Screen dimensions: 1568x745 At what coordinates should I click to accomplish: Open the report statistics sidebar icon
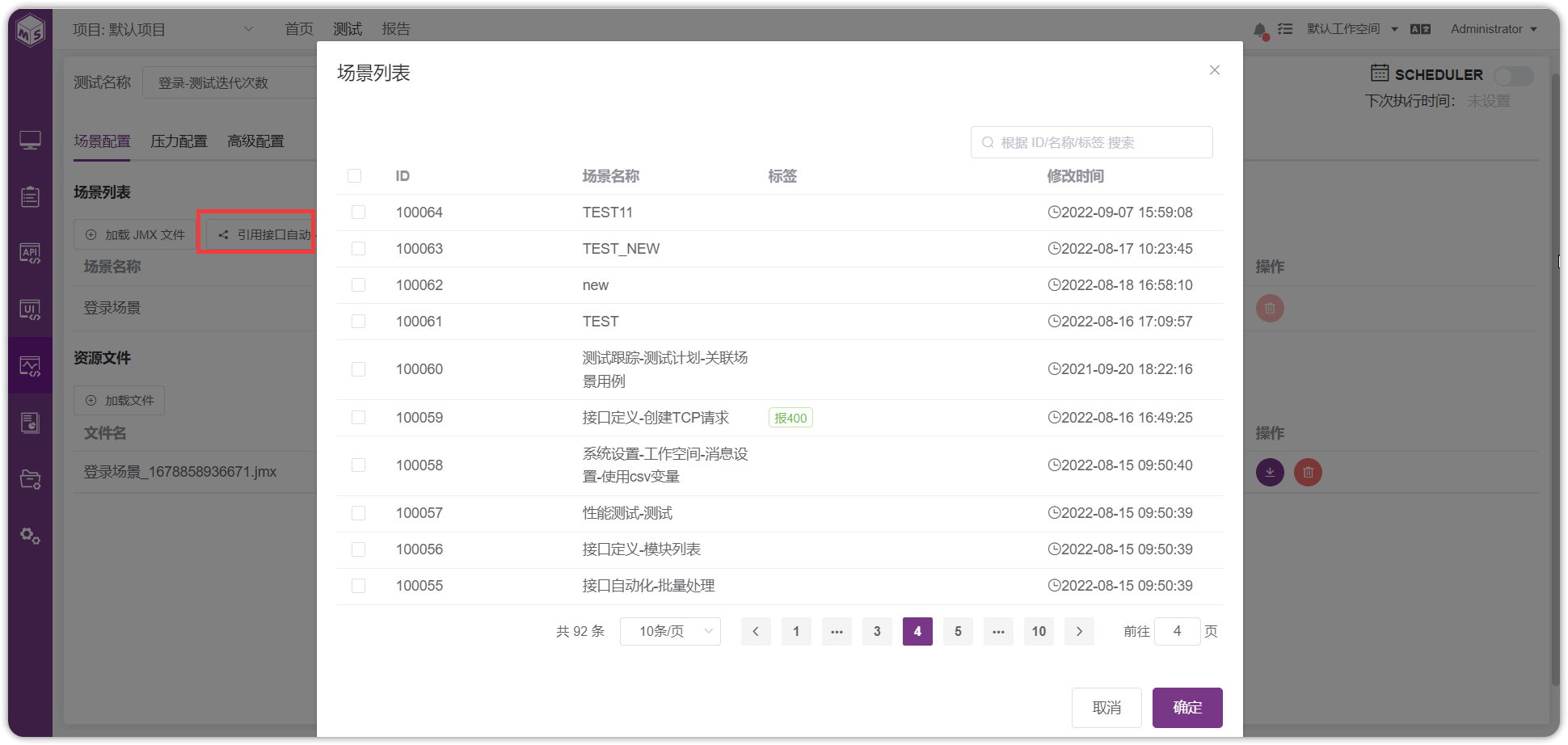(30, 423)
